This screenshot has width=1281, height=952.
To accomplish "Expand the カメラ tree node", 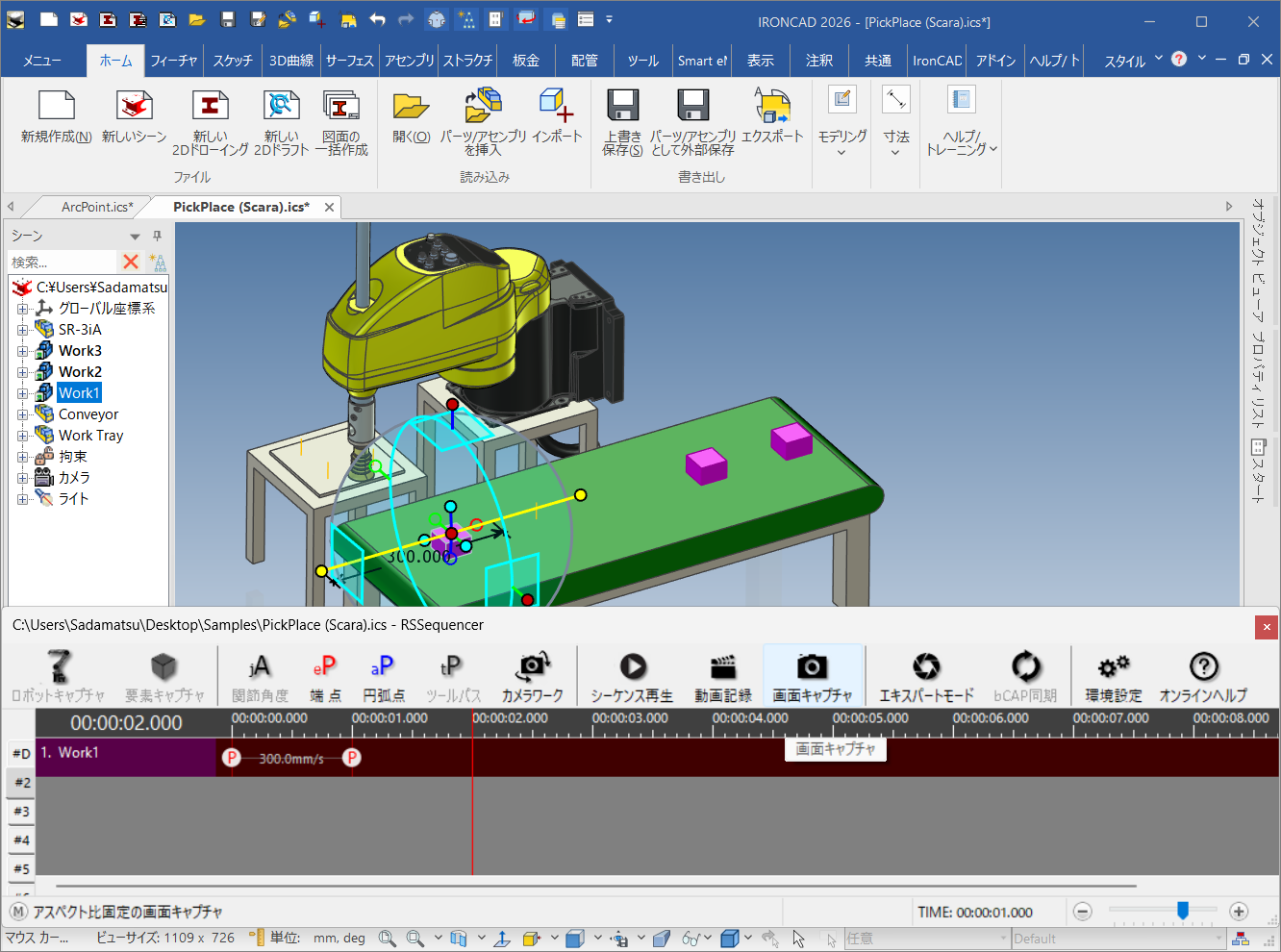I will pyautogui.click(x=23, y=478).
